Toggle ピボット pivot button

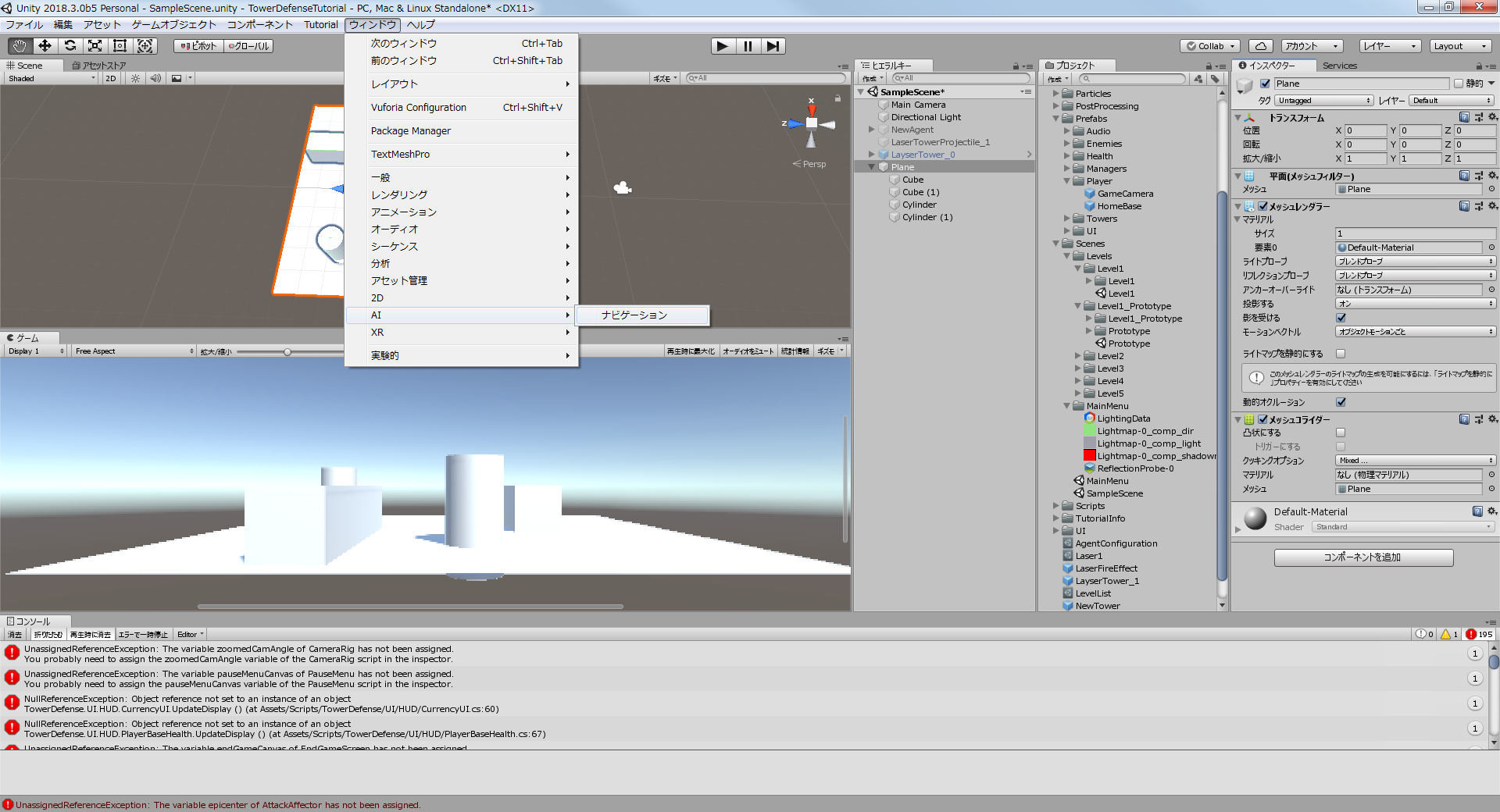[198, 46]
